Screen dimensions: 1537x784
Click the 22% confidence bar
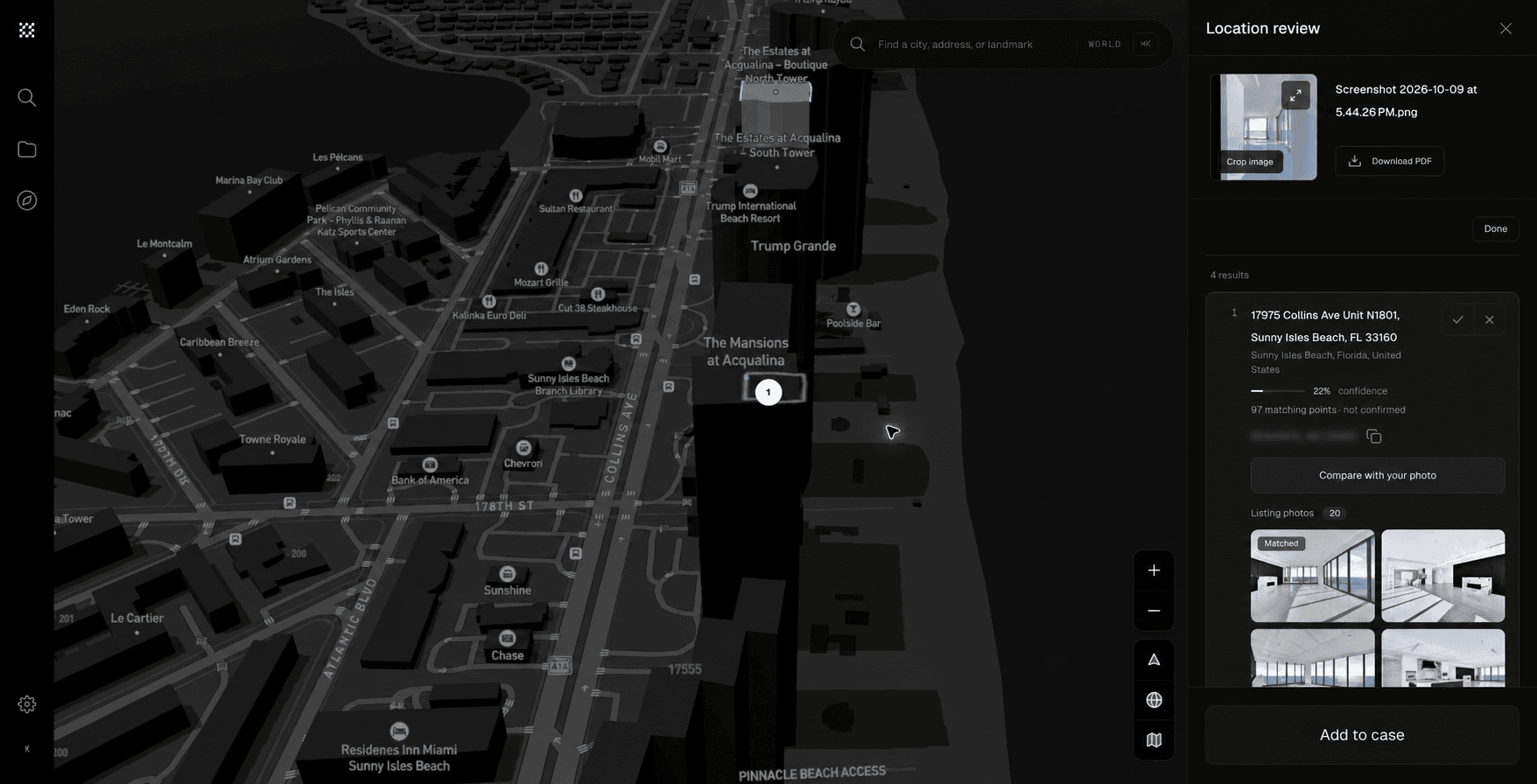click(x=1278, y=391)
